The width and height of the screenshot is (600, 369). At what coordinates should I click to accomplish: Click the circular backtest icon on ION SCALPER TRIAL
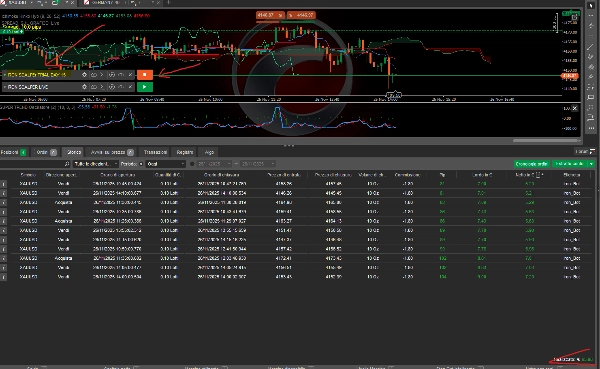tap(111, 75)
